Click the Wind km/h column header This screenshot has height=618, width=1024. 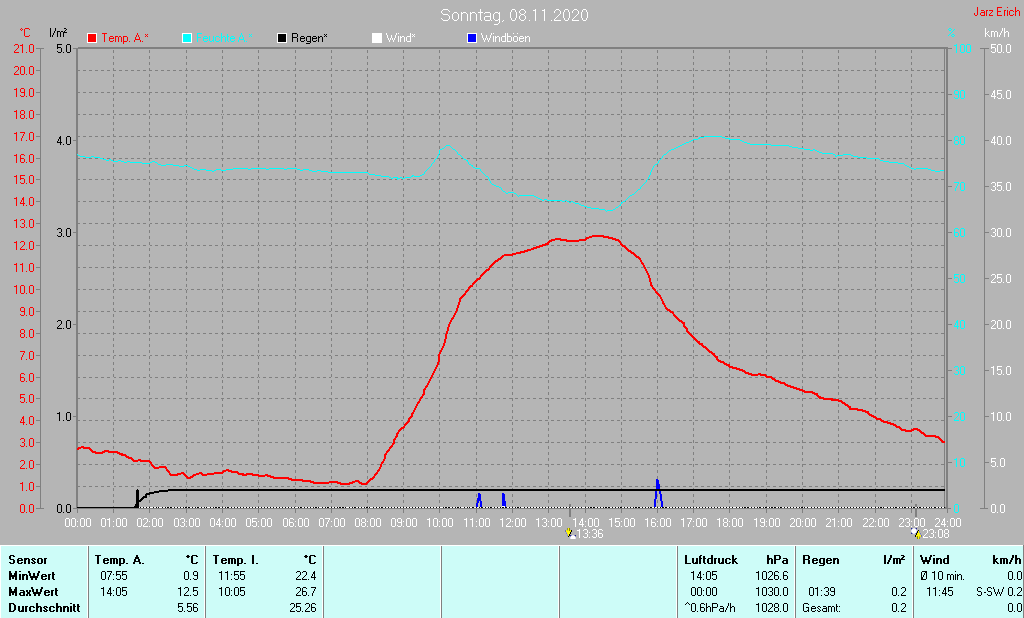click(x=970, y=560)
